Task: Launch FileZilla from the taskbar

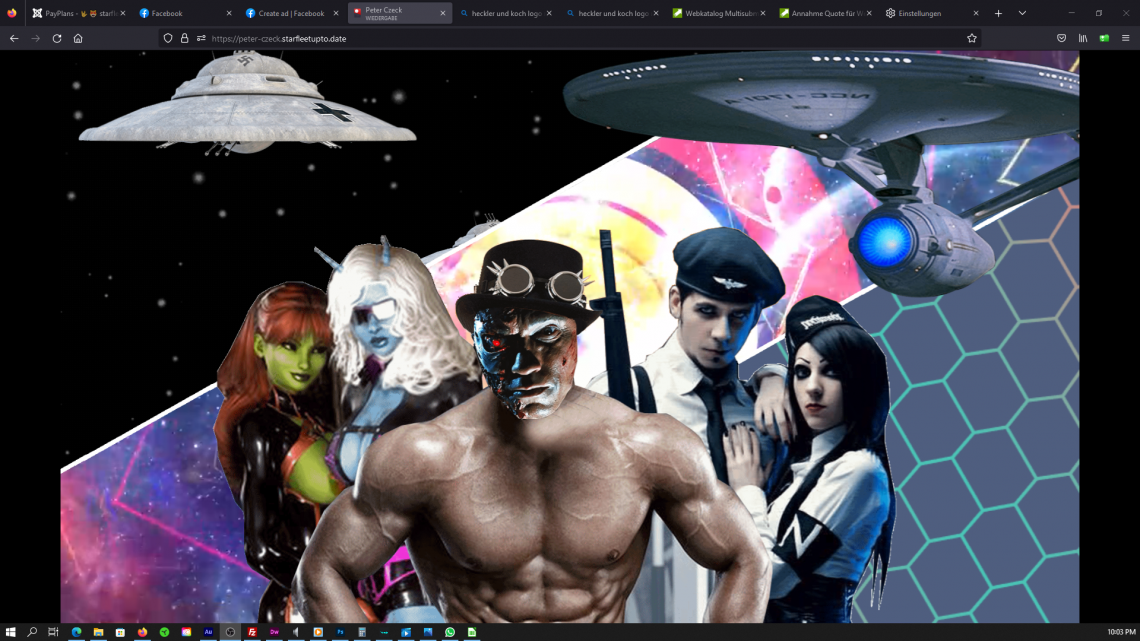Action: click(252, 632)
